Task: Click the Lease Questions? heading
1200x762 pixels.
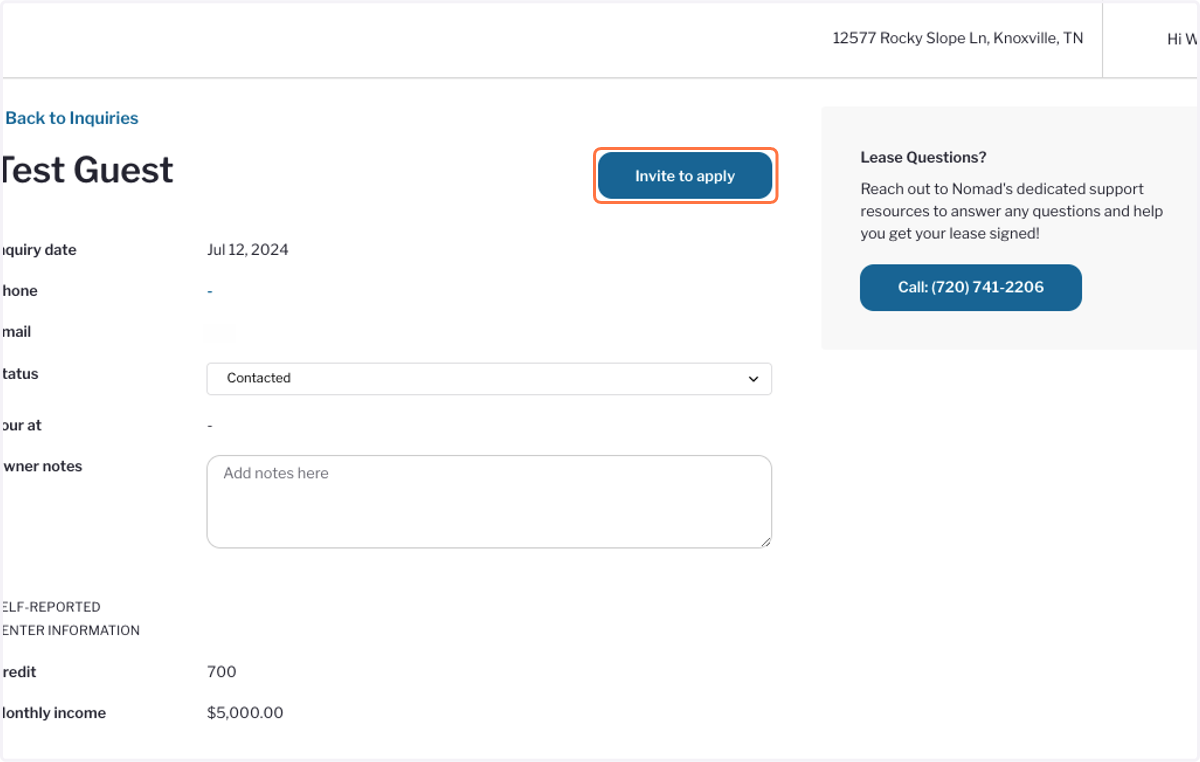Action: pos(923,157)
